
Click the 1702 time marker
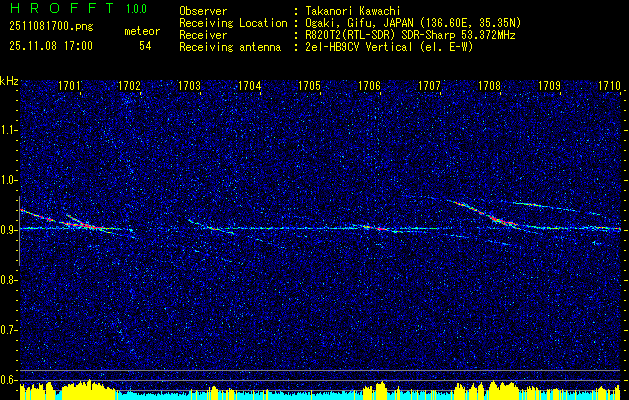click(130, 86)
